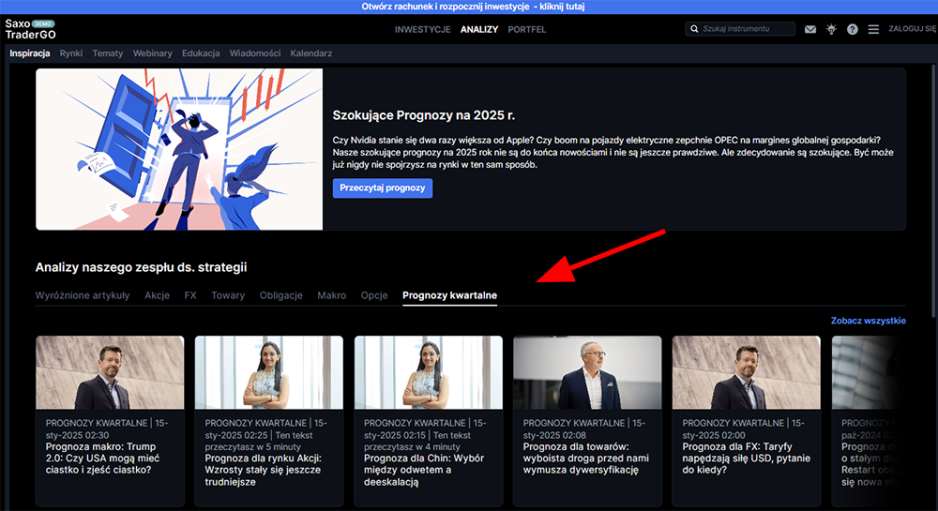
Task: Click the Saxo TraderGO logo
Action: 29,29
